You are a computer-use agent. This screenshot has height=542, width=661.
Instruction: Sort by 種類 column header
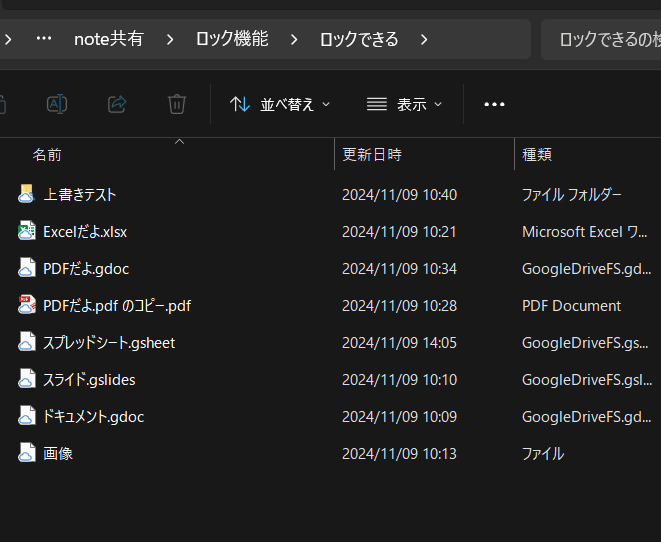coord(537,155)
